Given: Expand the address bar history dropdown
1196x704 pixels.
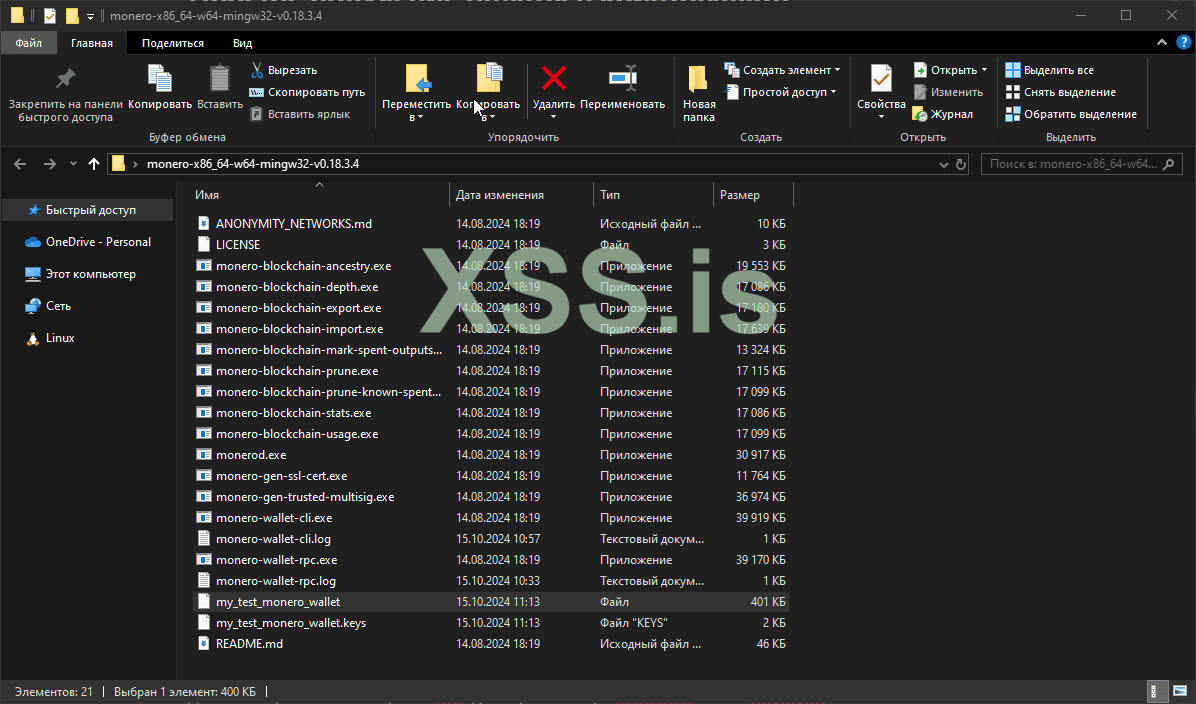Looking at the screenshot, I should click(944, 164).
